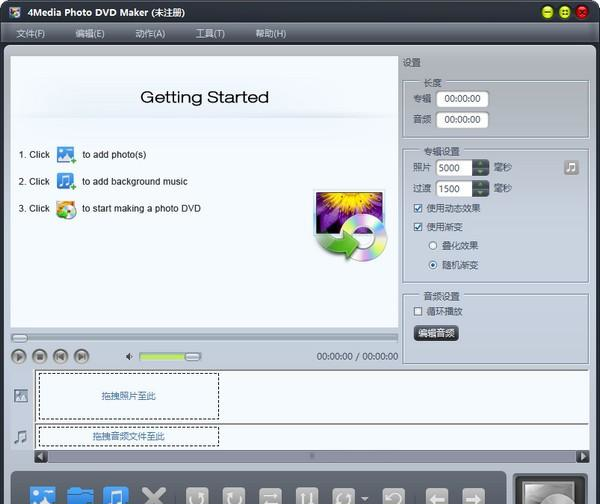The height and width of the screenshot is (504, 600).
Task: Go to previous photo in preview
Action: tap(60, 357)
